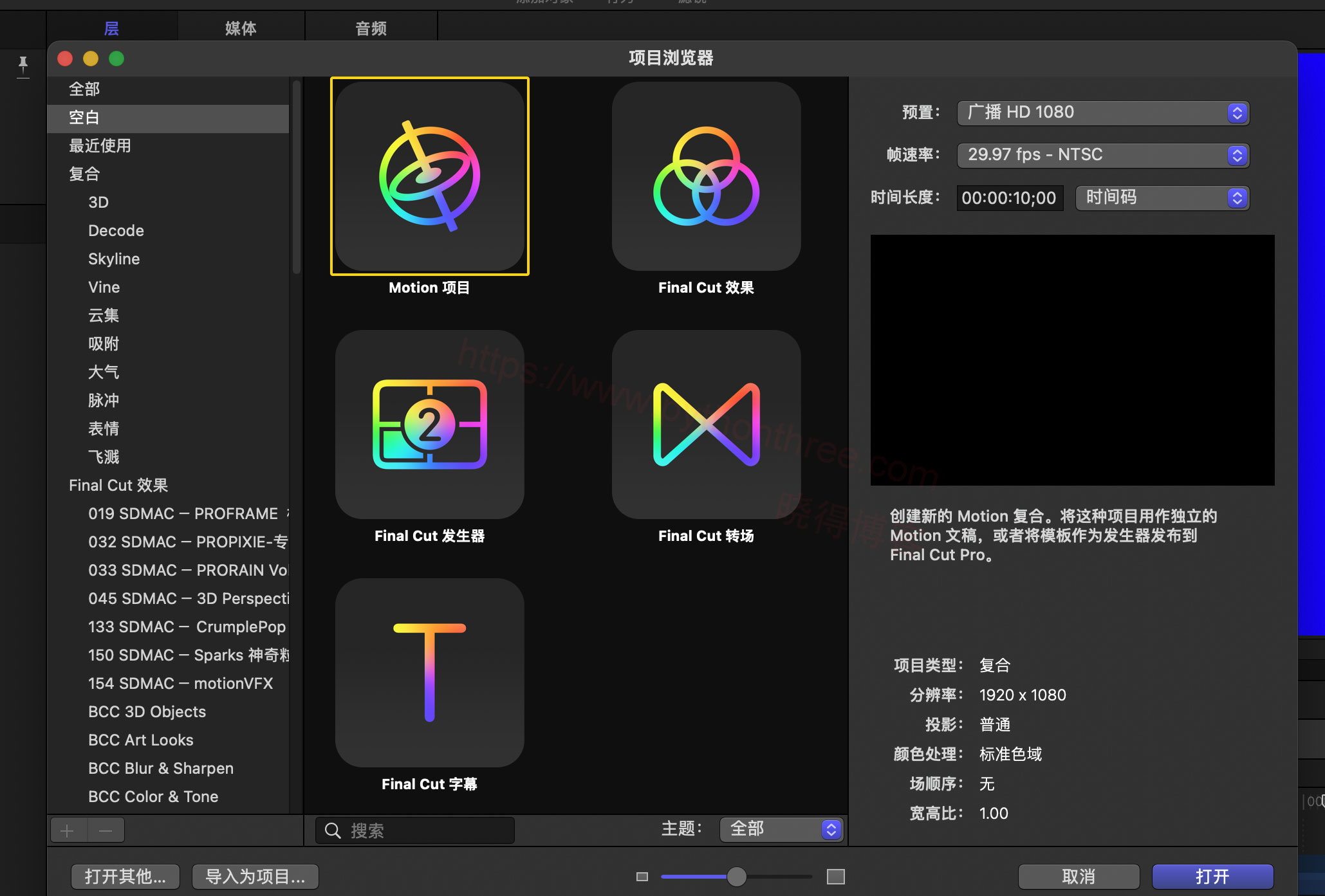The height and width of the screenshot is (896, 1325).
Task: Click the large thumbnail size icon
Action: point(835,877)
